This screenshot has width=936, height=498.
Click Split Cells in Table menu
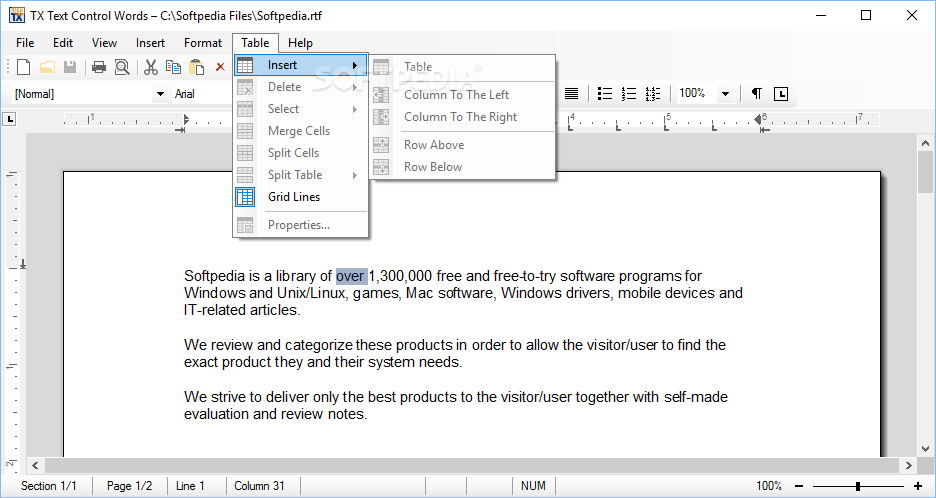[x=300, y=153]
